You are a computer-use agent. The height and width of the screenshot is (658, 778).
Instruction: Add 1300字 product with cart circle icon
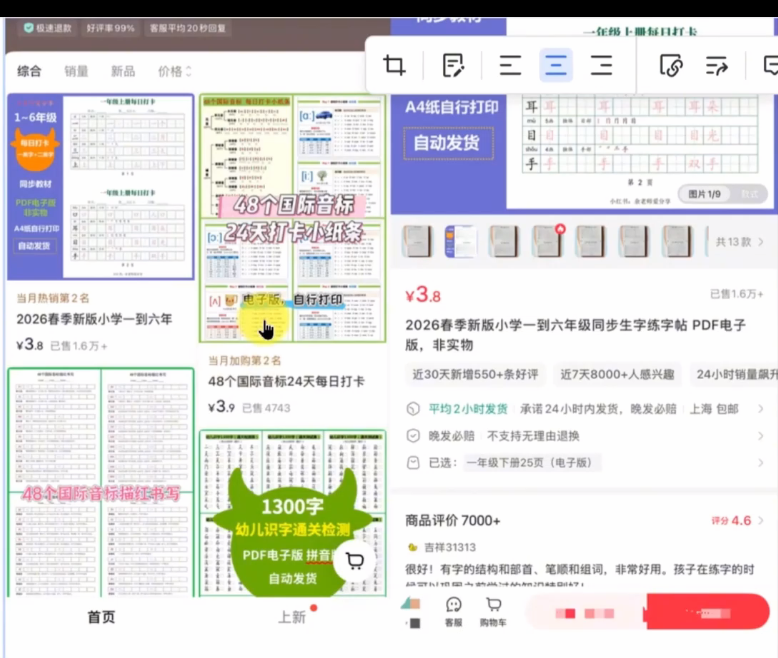(354, 561)
